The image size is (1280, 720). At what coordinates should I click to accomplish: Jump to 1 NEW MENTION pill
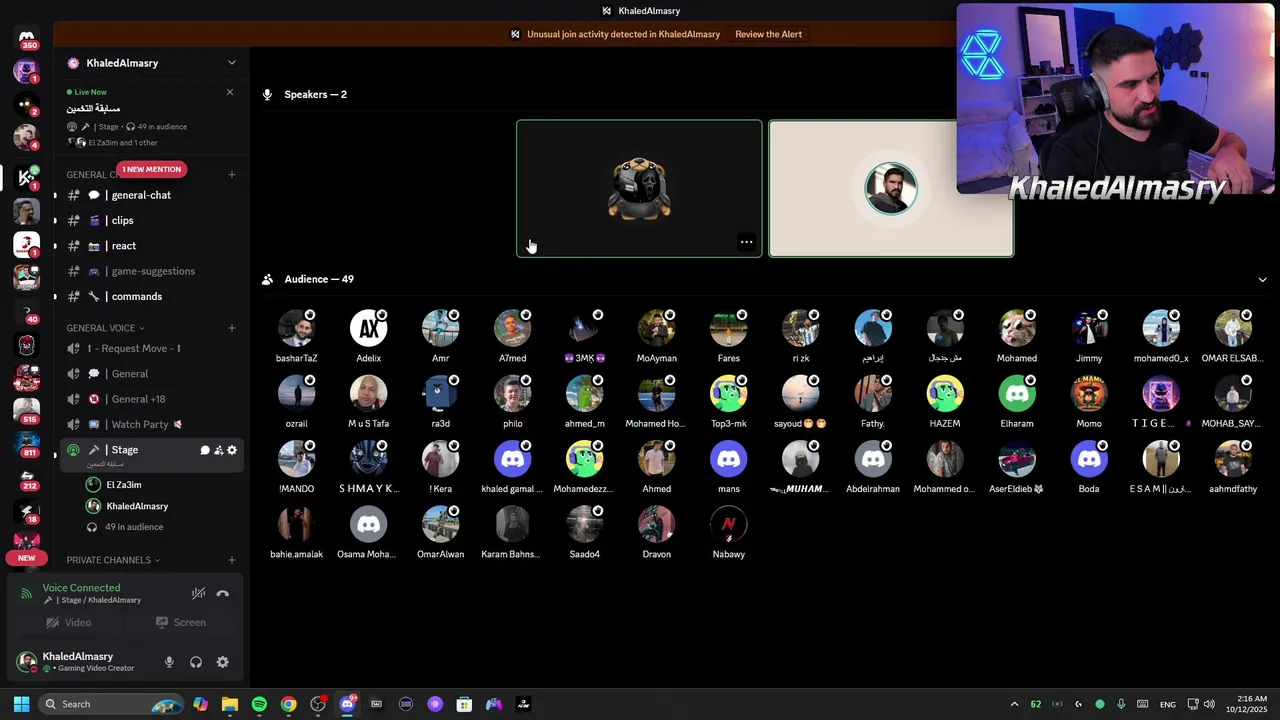click(151, 169)
